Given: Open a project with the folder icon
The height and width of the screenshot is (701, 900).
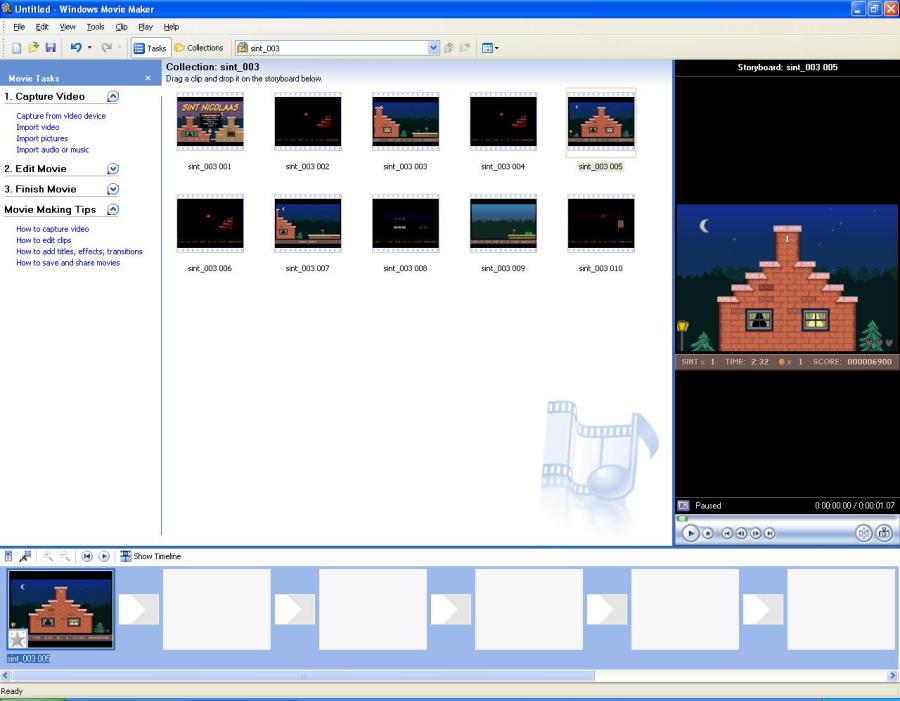Looking at the screenshot, I should [33, 48].
